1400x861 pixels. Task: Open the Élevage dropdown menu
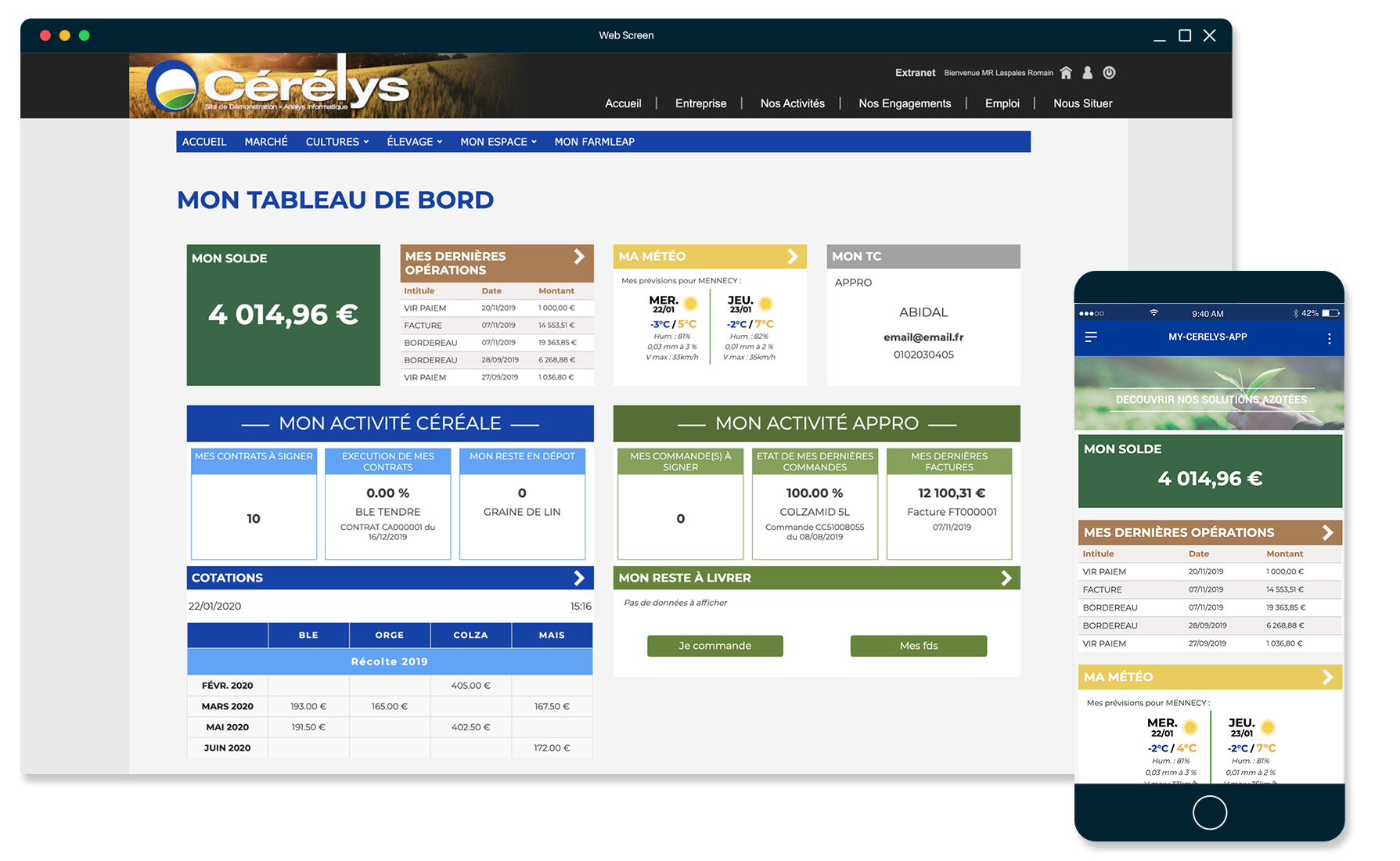(x=414, y=142)
